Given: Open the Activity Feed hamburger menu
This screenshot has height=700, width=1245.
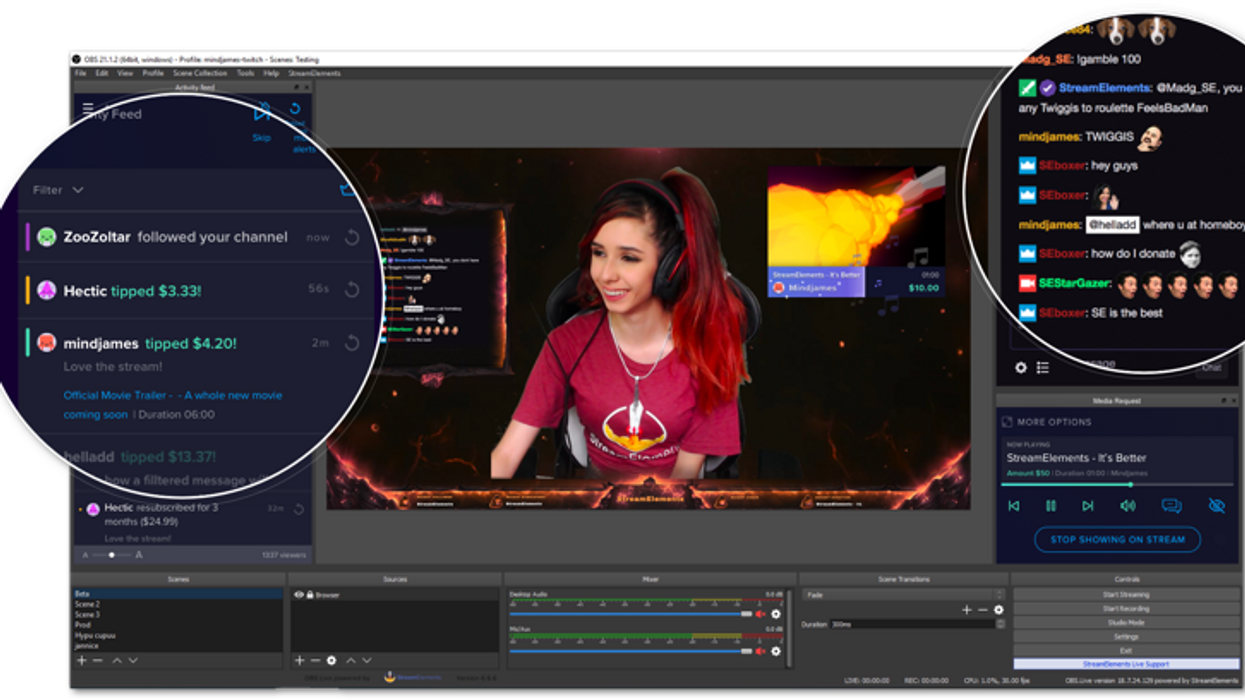Looking at the screenshot, I should point(88,109).
